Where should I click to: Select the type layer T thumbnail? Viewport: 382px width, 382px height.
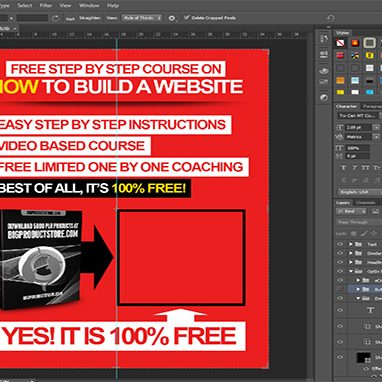pyautogui.click(x=370, y=310)
